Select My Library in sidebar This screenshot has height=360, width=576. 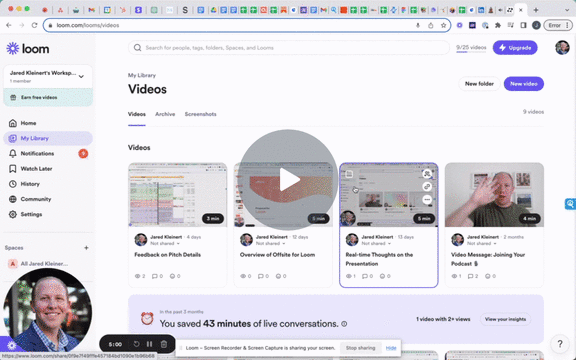tap(48, 138)
